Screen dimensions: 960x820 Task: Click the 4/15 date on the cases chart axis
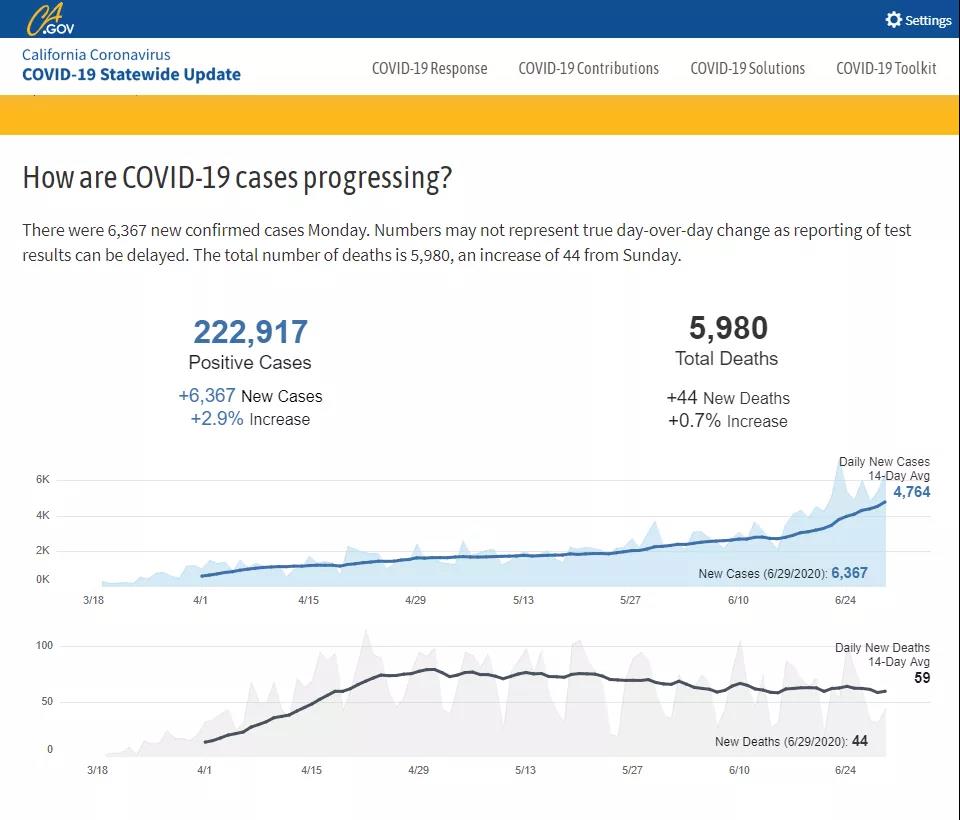point(308,600)
